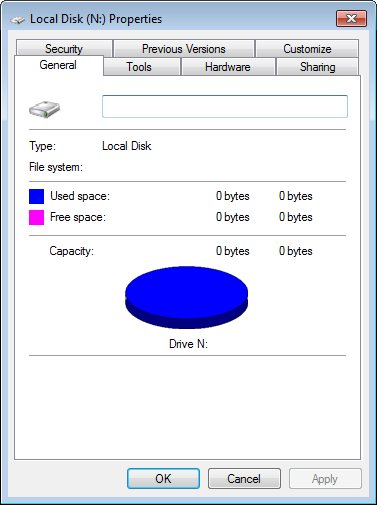Click the Local Disk type value

pyautogui.click(x=127, y=146)
